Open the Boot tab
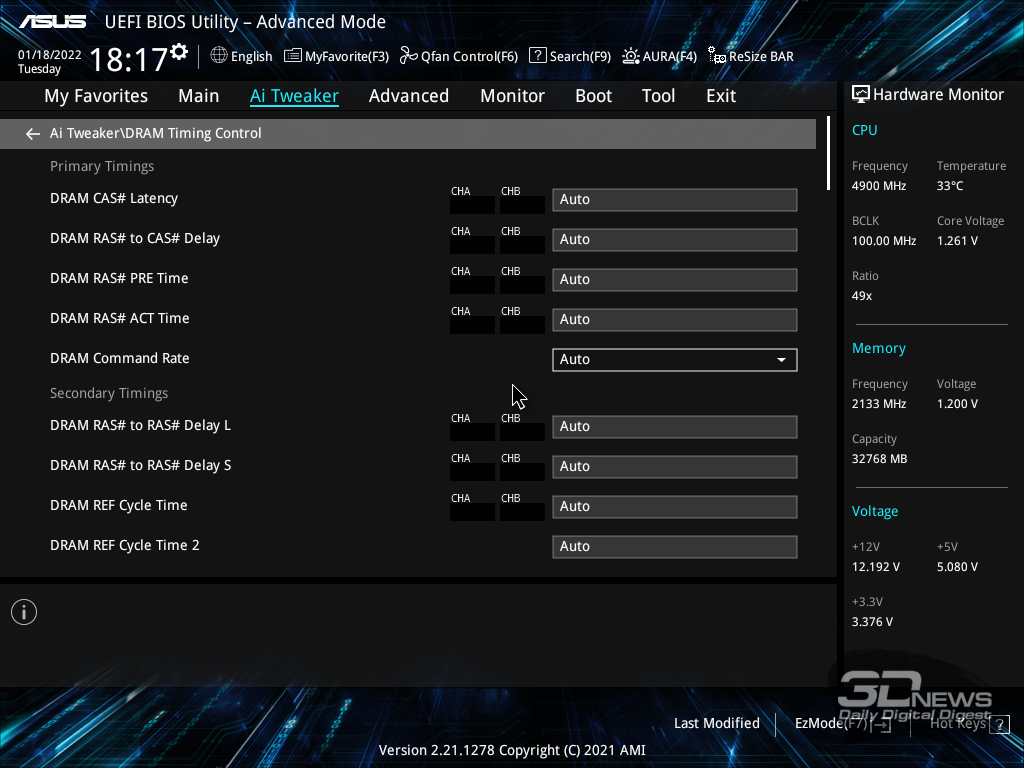This screenshot has width=1024, height=768. [594, 96]
